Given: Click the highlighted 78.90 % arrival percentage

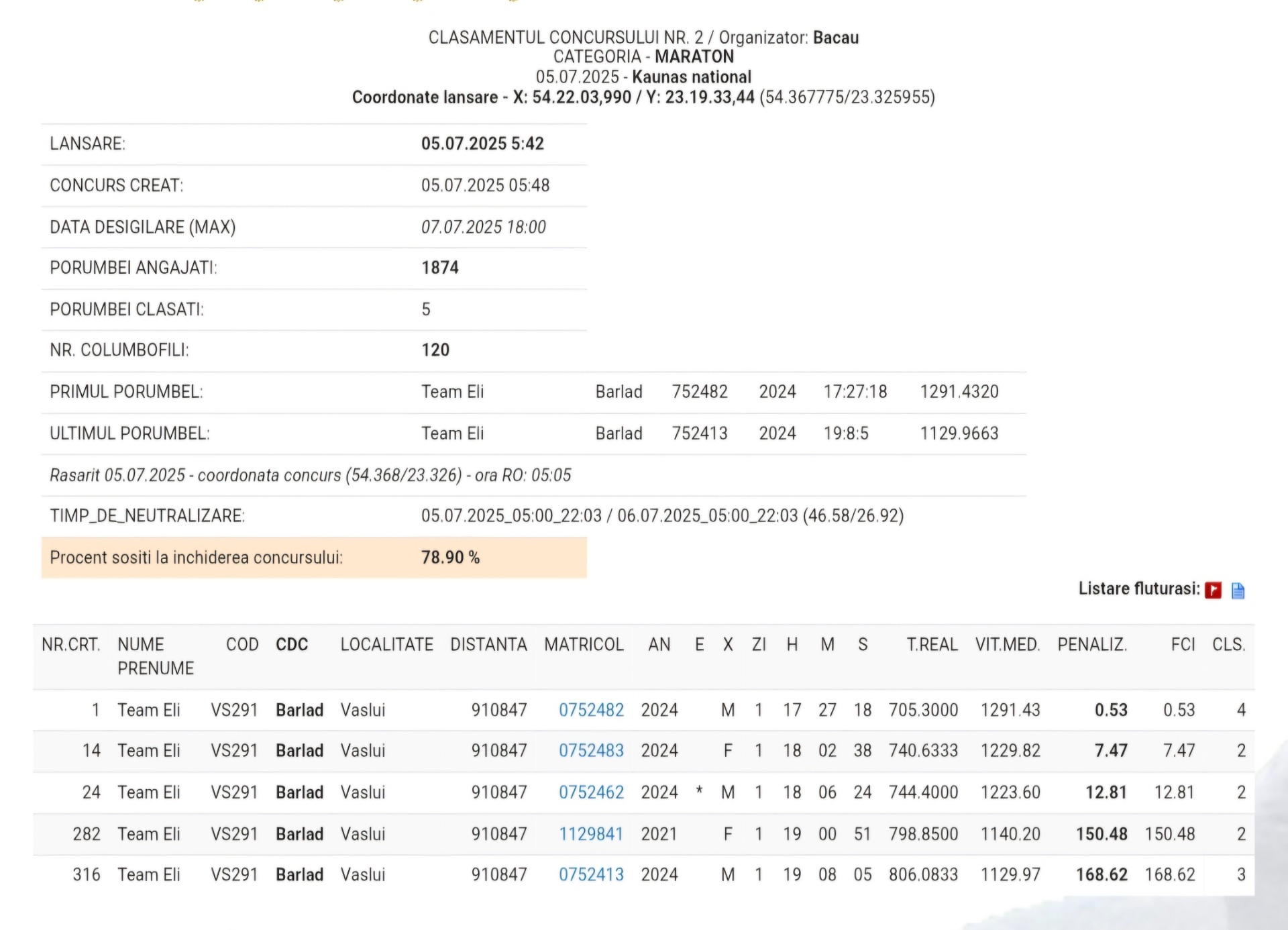Looking at the screenshot, I should 450,558.
